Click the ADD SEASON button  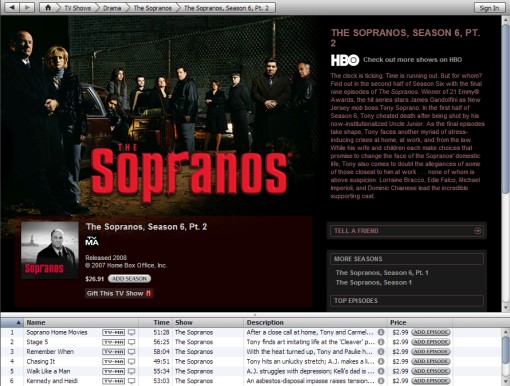(x=129, y=279)
